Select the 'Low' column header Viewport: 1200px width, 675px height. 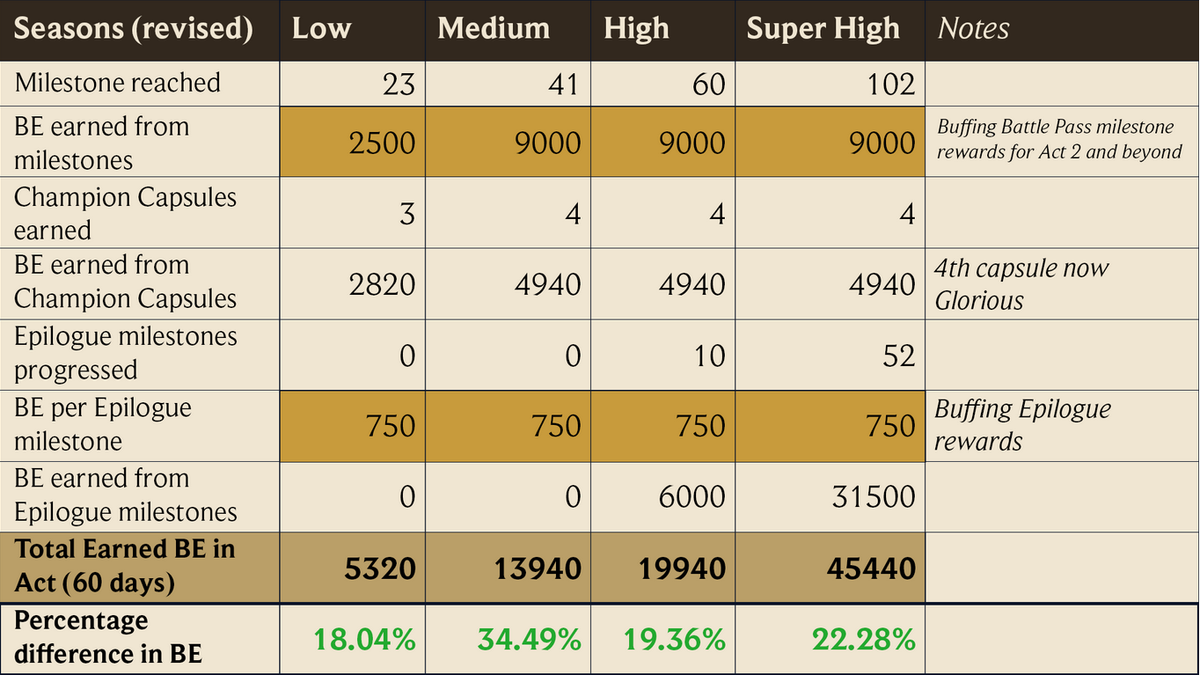pyautogui.click(x=321, y=28)
